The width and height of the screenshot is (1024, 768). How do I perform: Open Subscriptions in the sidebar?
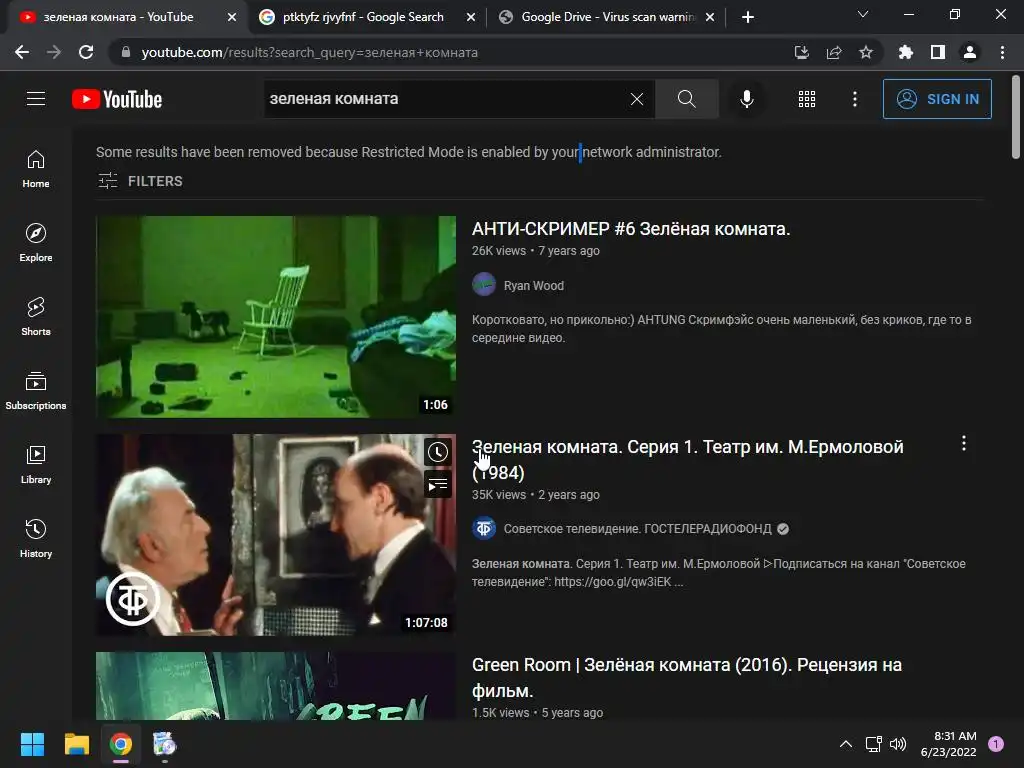click(36, 391)
